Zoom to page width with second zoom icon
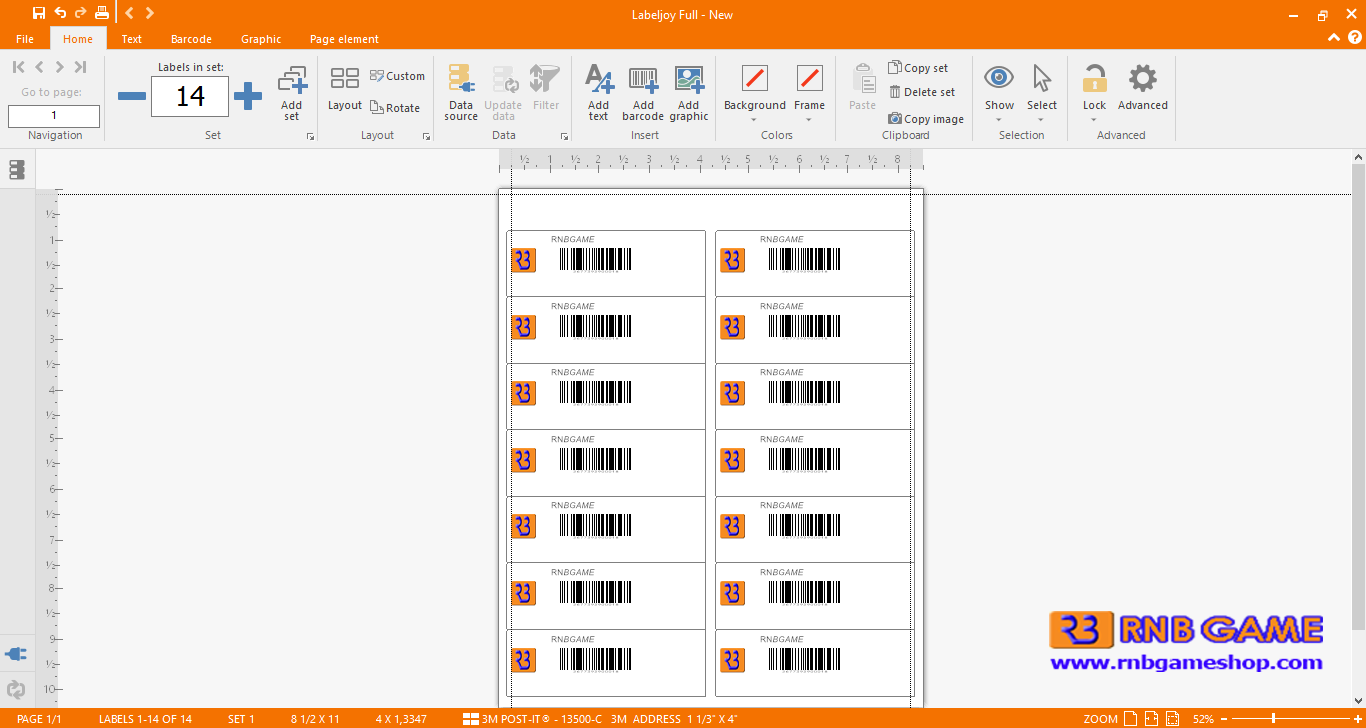The width and height of the screenshot is (1366, 728). [x=1151, y=718]
